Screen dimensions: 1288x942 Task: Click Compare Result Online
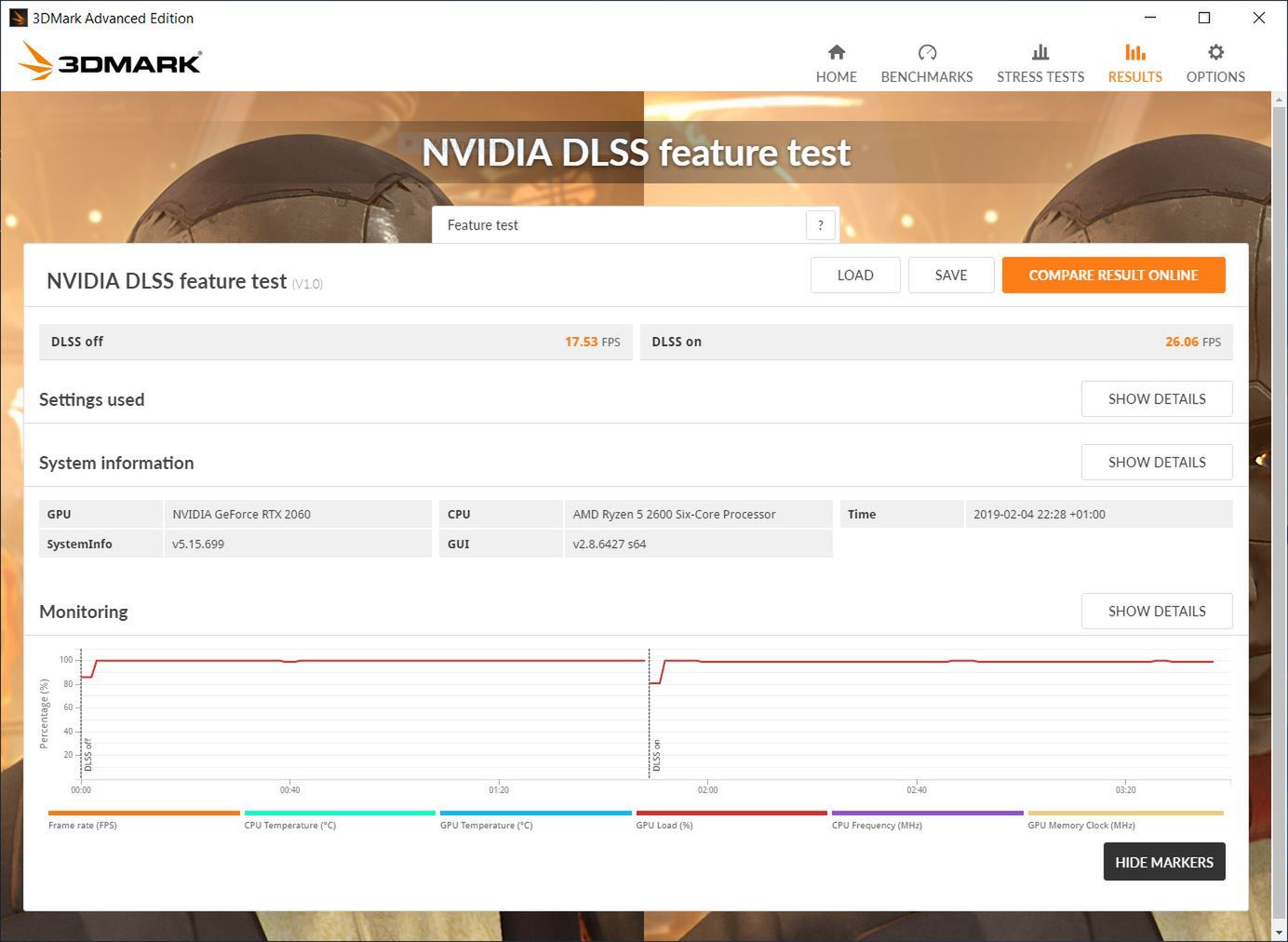[x=1113, y=275]
